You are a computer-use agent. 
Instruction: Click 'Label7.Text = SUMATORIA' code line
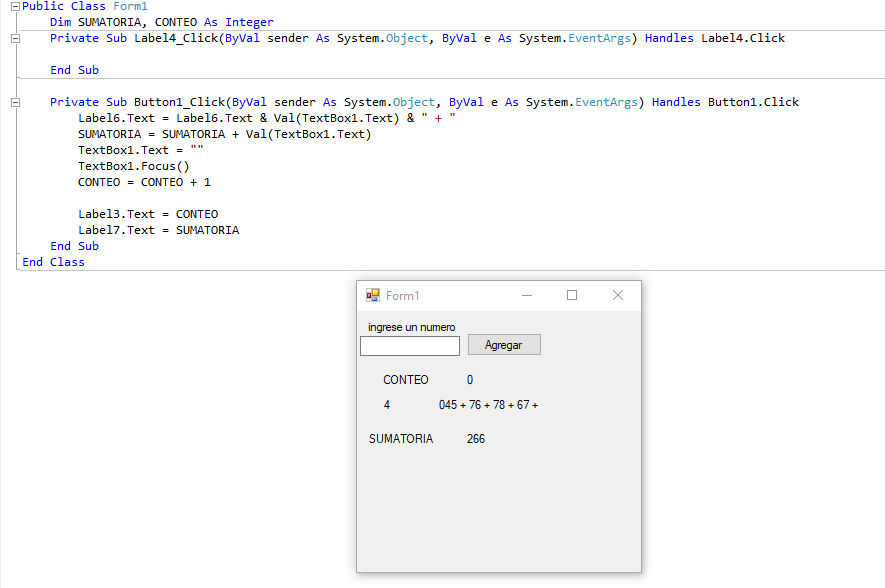pyautogui.click(x=159, y=230)
